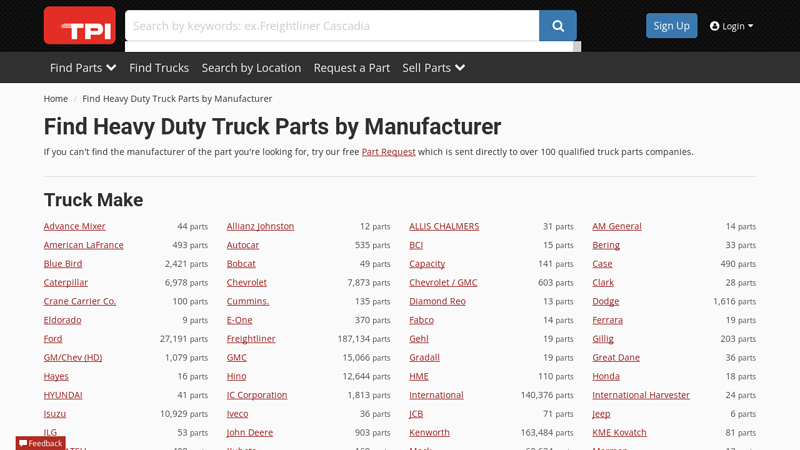Open Eldorado parts
The image size is (800, 450).
pyautogui.click(x=62, y=320)
